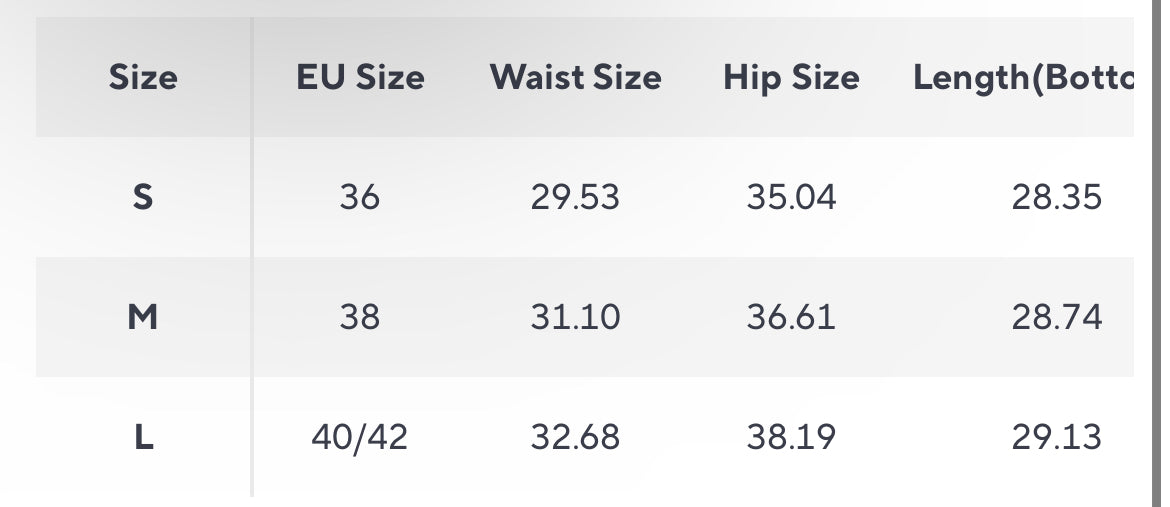Click the Length(Bottom) column header
Image resolution: width=1170 pixels, height=507 pixels.
pos(1023,78)
